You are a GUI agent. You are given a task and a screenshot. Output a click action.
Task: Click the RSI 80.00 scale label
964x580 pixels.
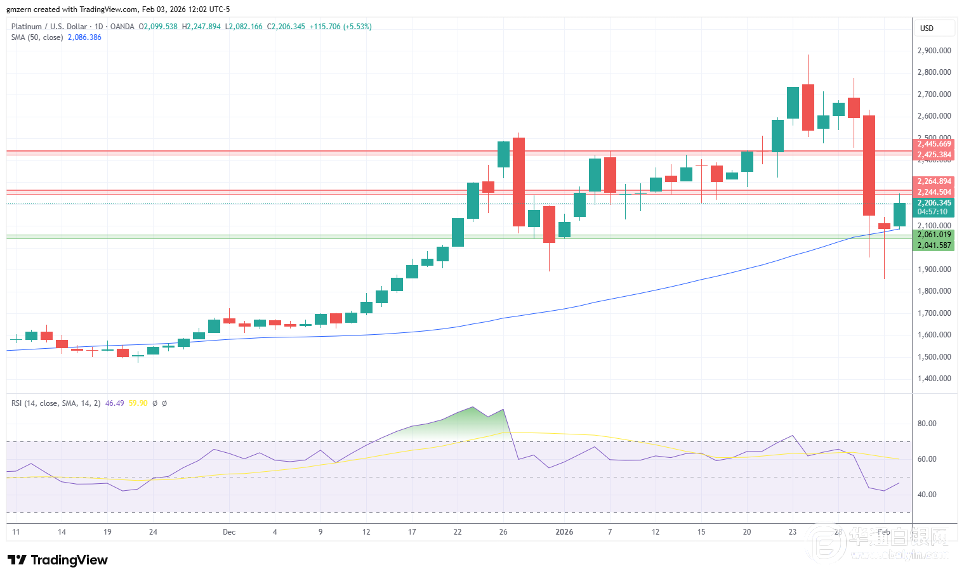click(926, 424)
